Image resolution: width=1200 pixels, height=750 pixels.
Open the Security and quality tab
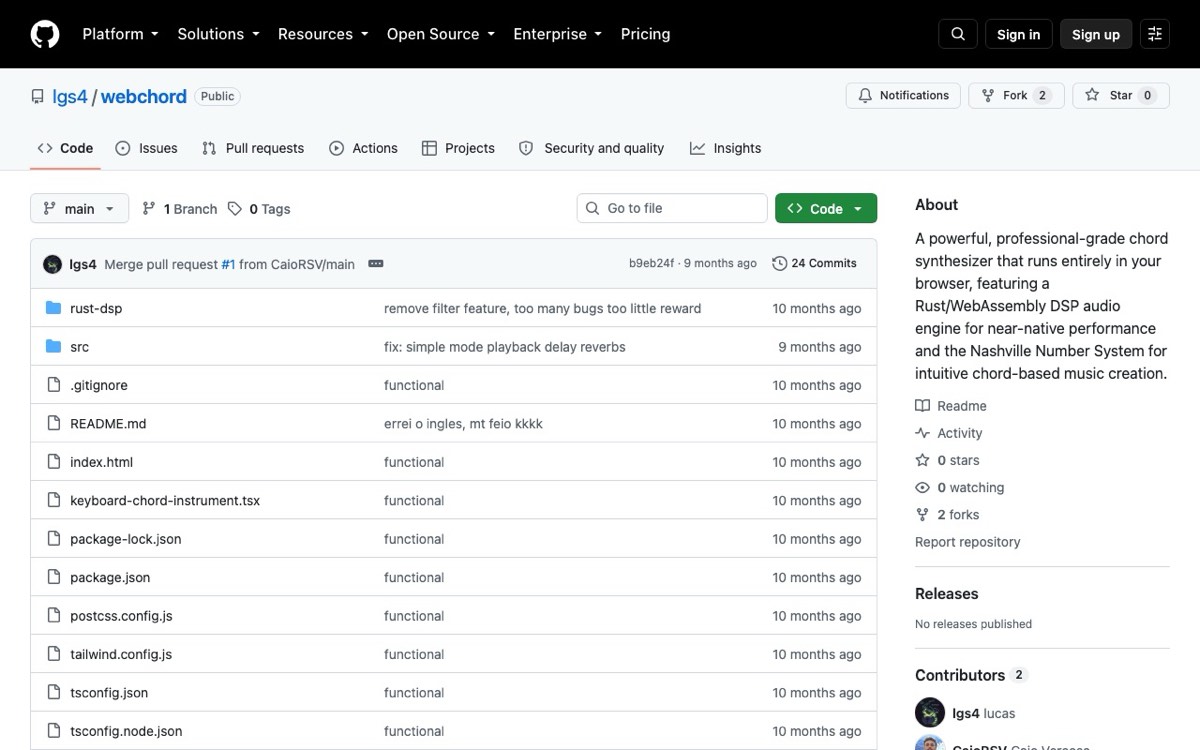pos(591,148)
